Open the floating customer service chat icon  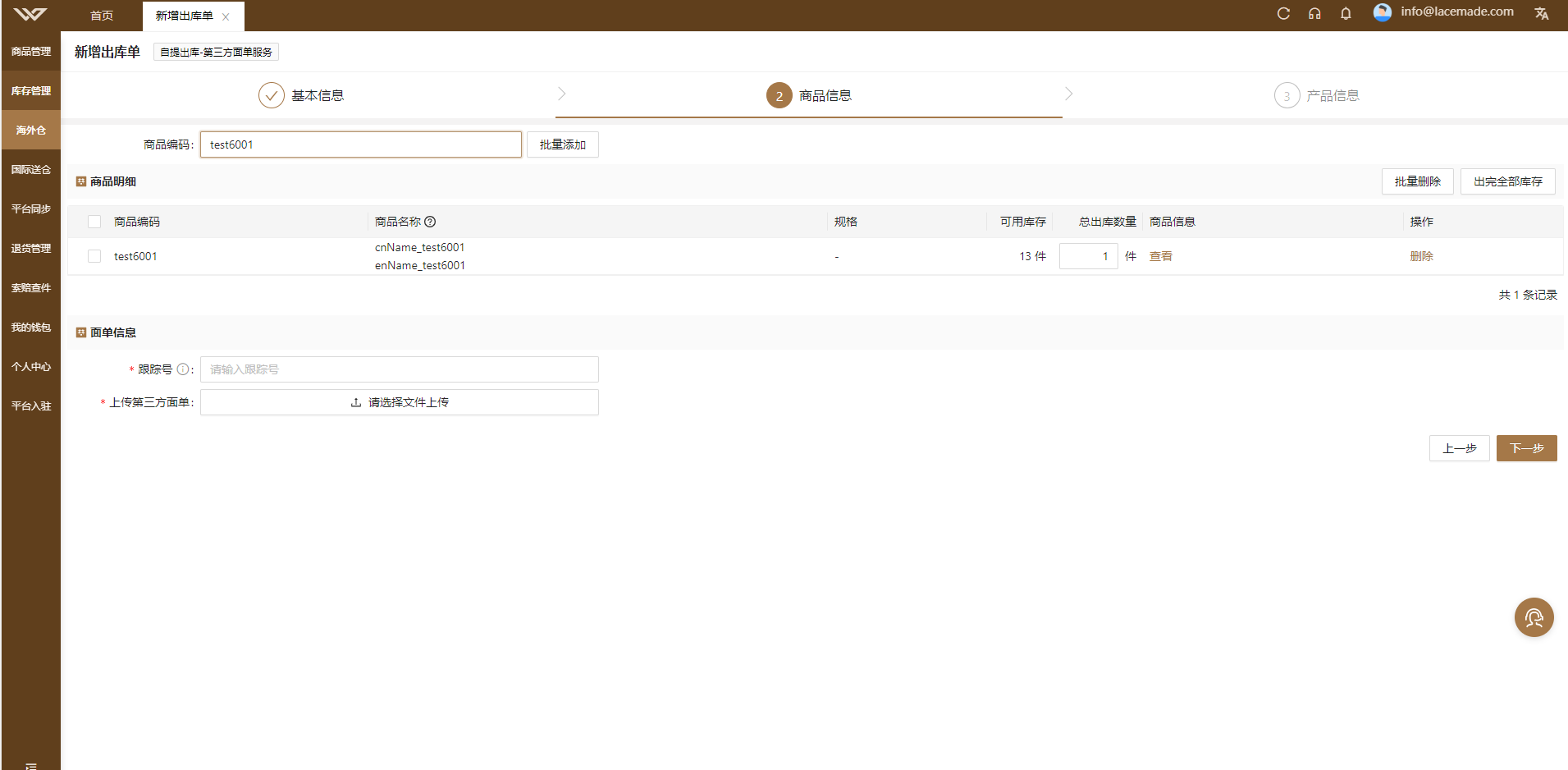pyautogui.click(x=1534, y=617)
